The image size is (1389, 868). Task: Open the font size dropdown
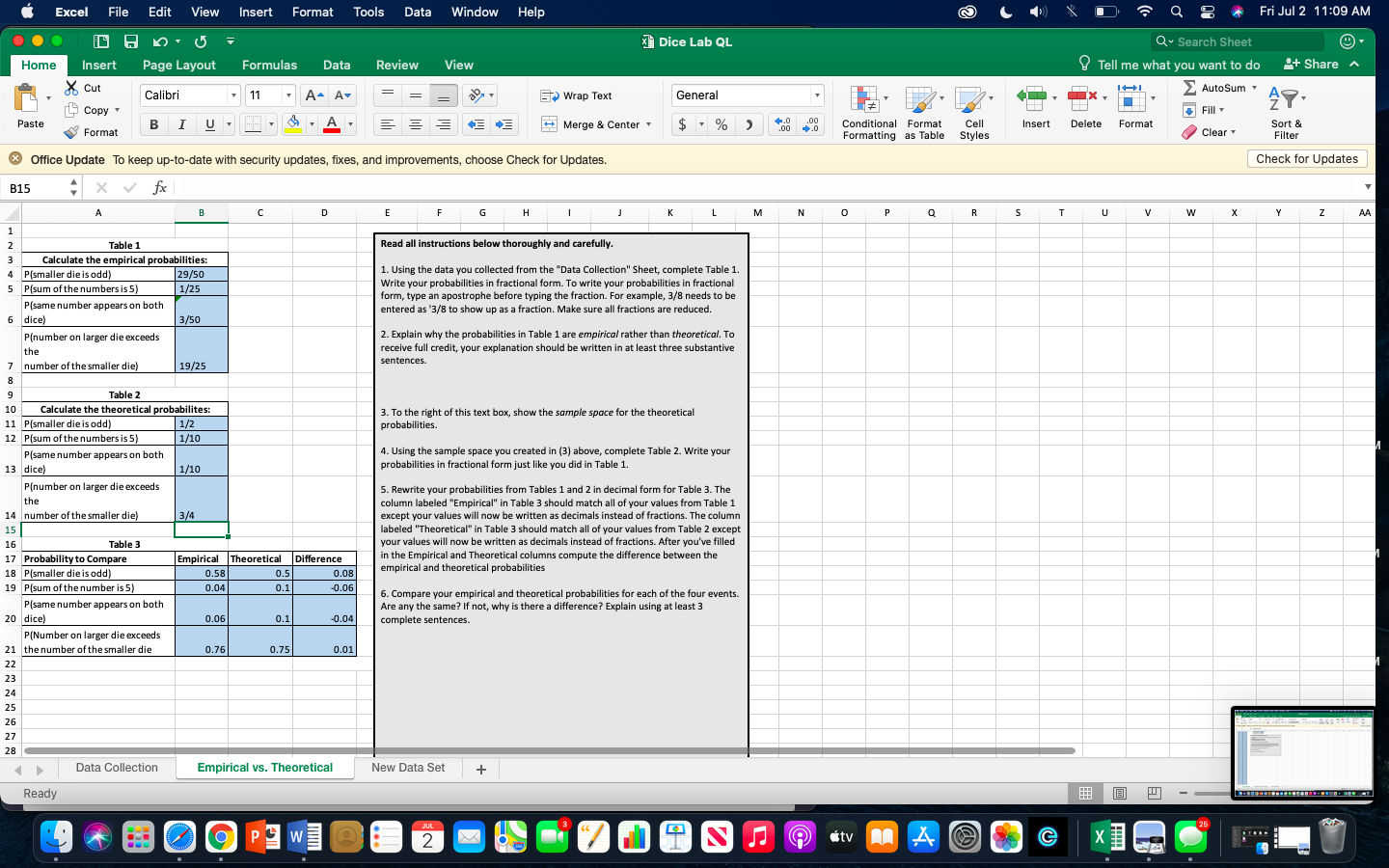pyautogui.click(x=288, y=95)
